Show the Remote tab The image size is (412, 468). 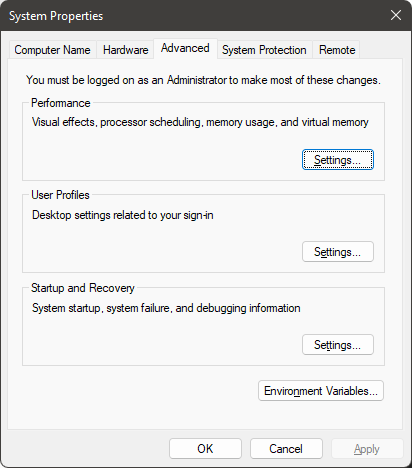tap(337, 50)
